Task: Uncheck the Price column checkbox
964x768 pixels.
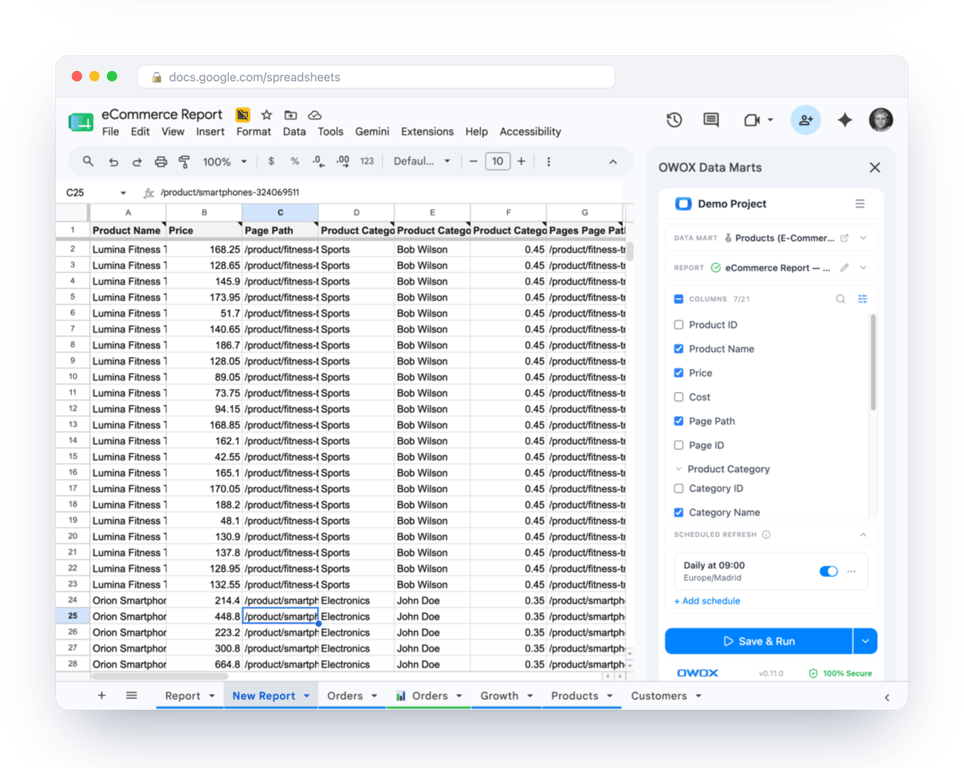Action: point(679,373)
